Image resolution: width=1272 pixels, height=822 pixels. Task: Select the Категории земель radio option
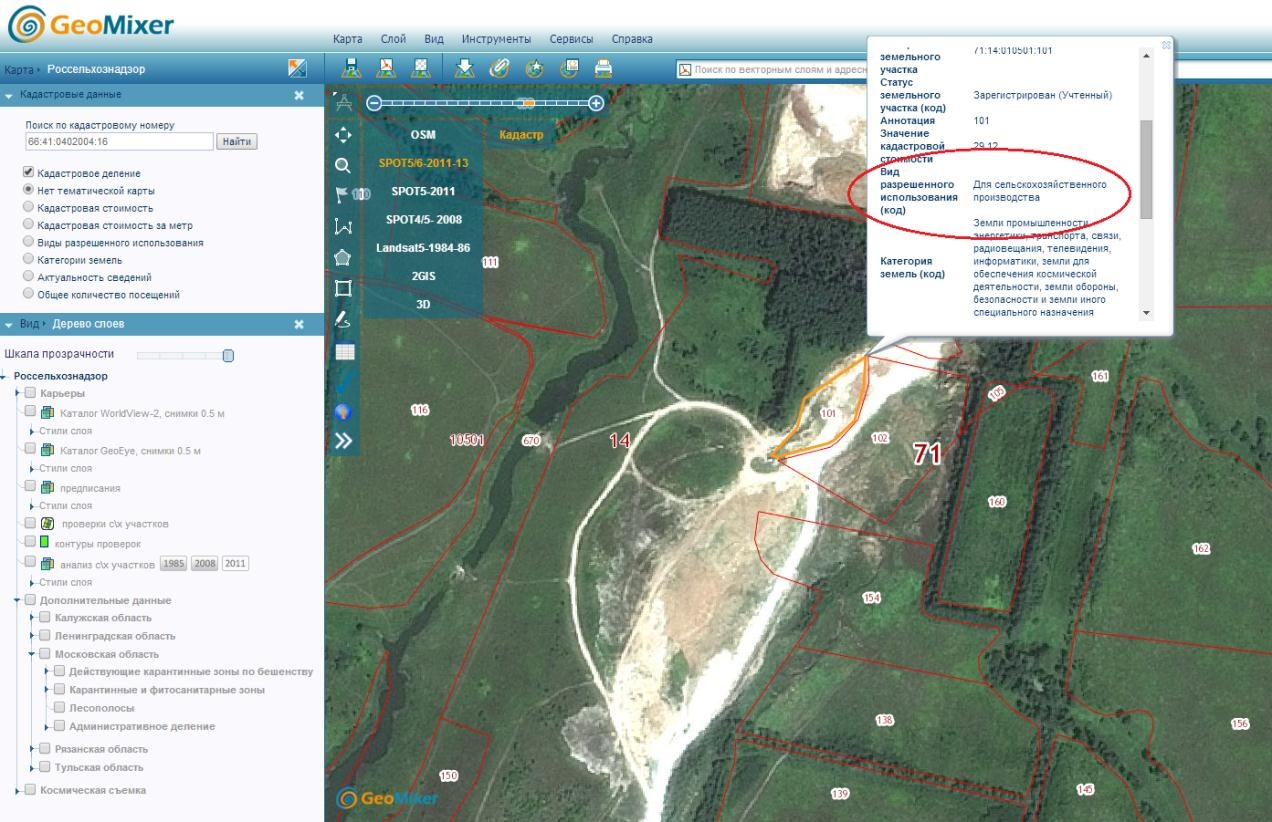click(29, 260)
